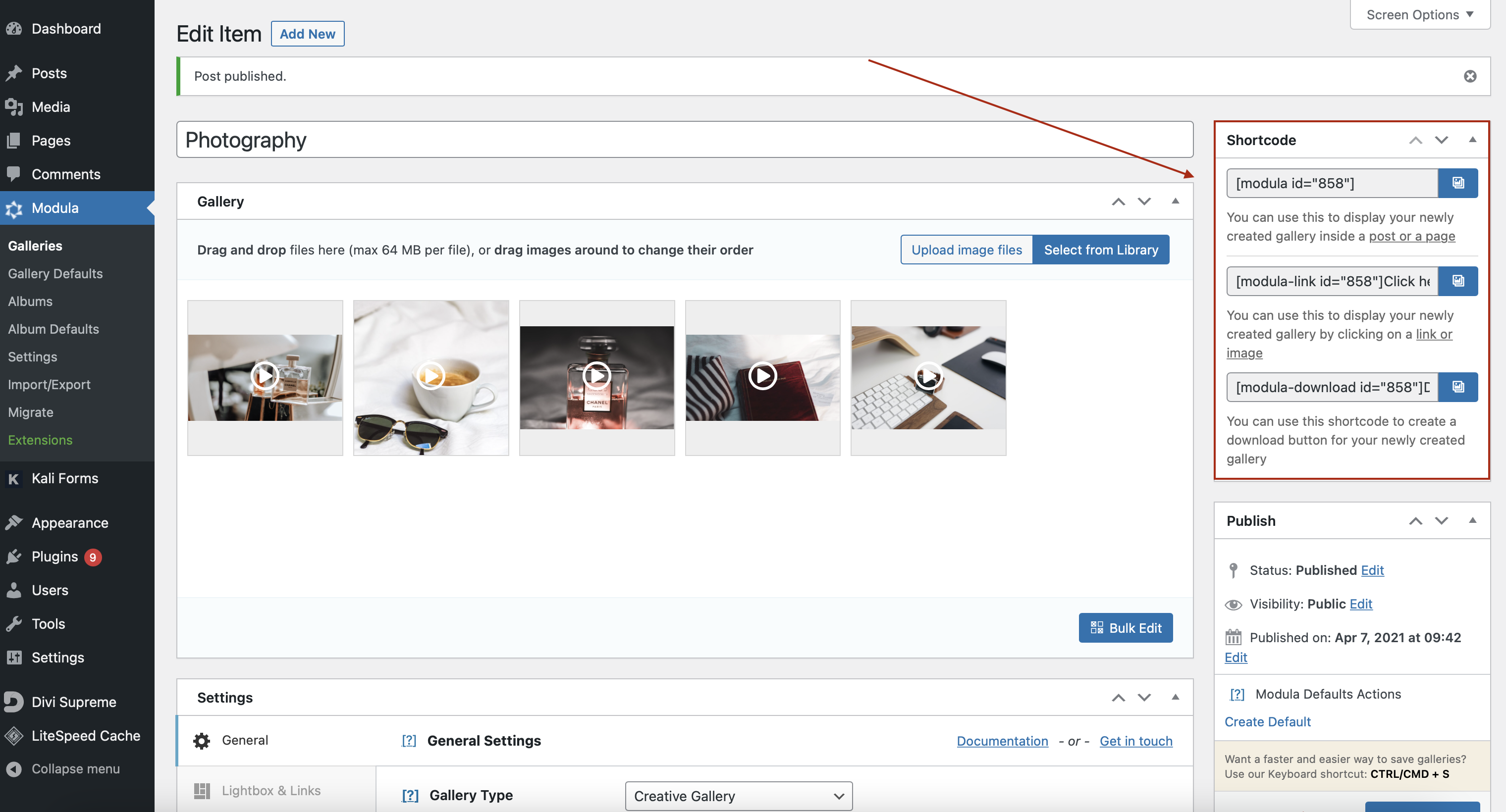
Task: Open the 'post or a page' link
Action: (1412, 236)
